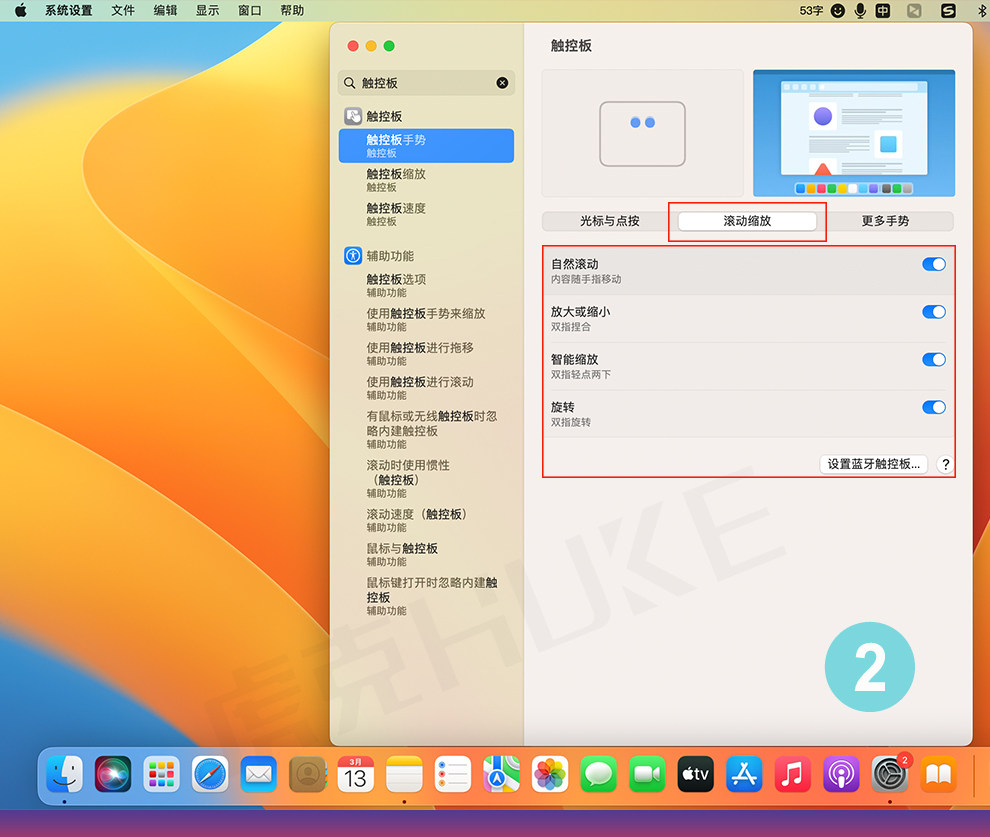This screenshot has width=990, height=837.
Task: Open the Apple menu
Action: pyautogui.click(x=21, y=10)
